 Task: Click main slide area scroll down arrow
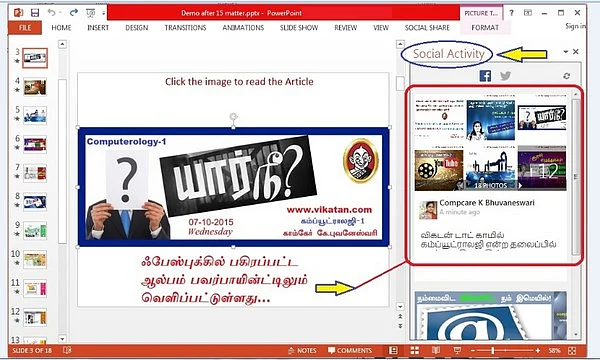coord(400,307)
